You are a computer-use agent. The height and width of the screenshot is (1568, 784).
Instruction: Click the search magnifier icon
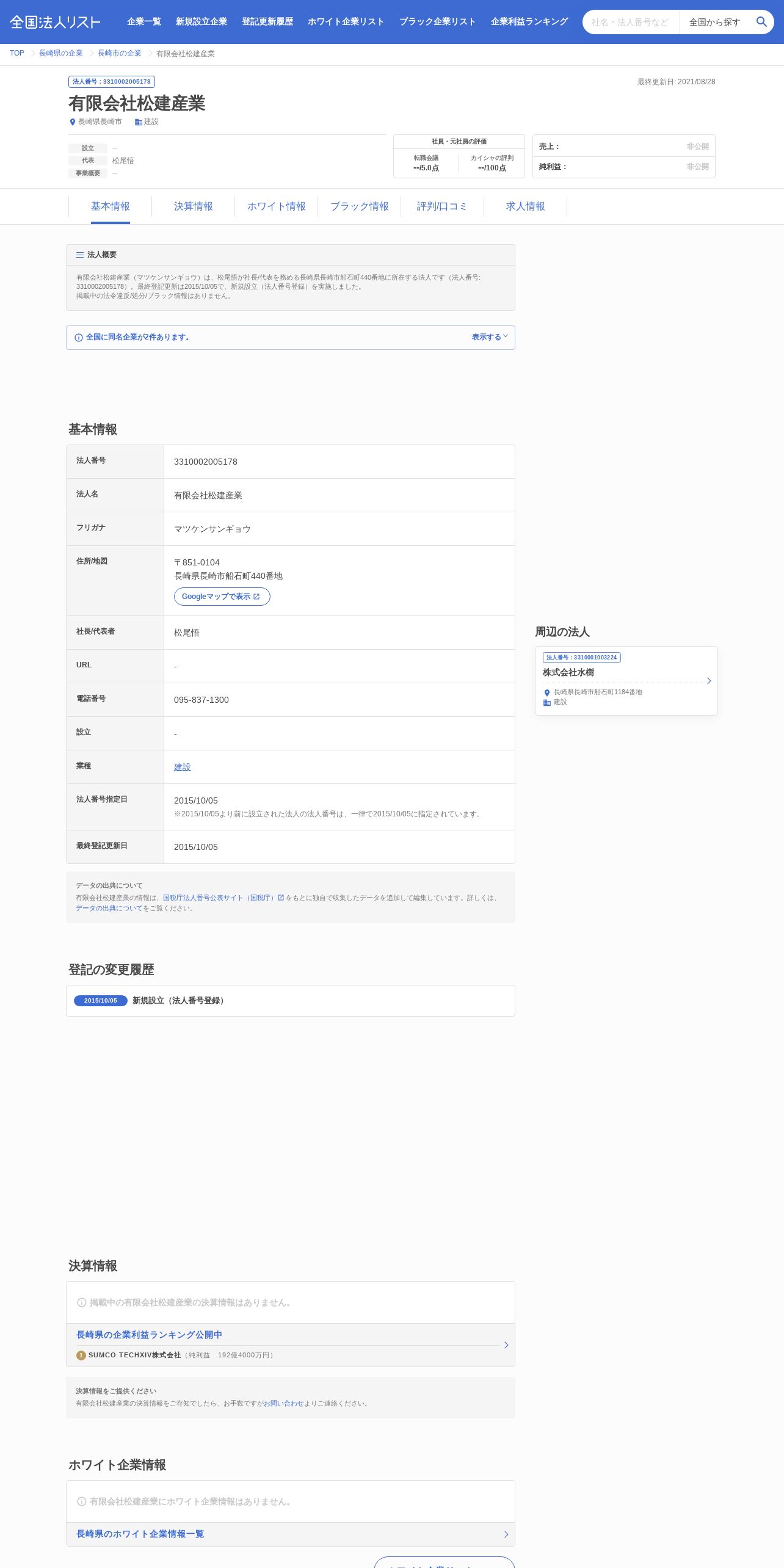pos(761,22)
